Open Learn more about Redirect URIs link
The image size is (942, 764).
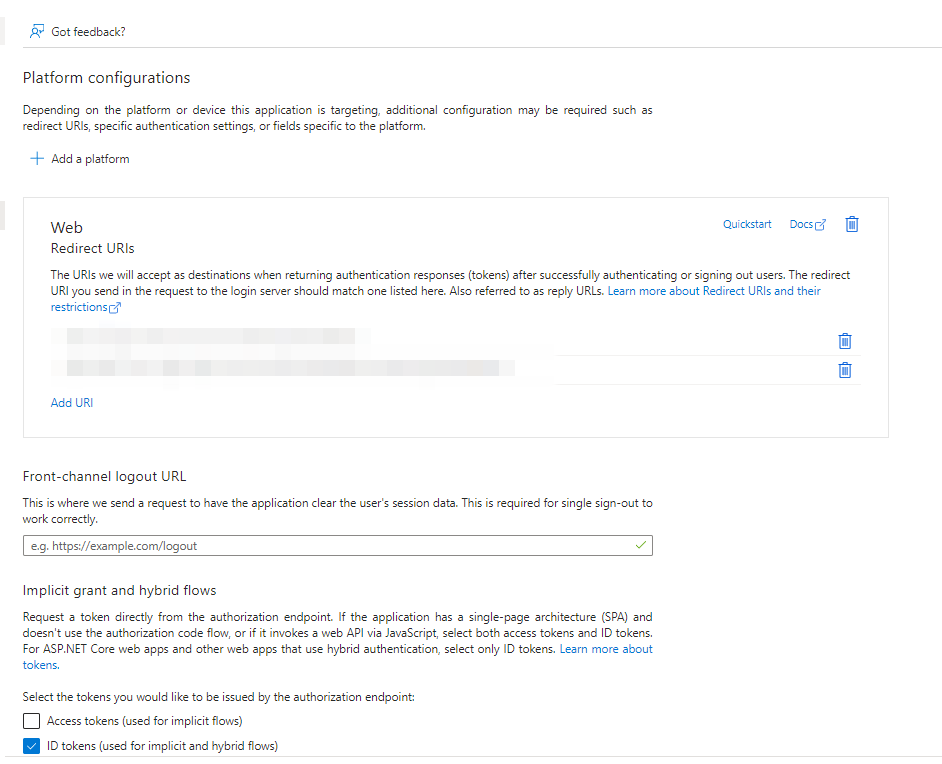click(714, 291)
